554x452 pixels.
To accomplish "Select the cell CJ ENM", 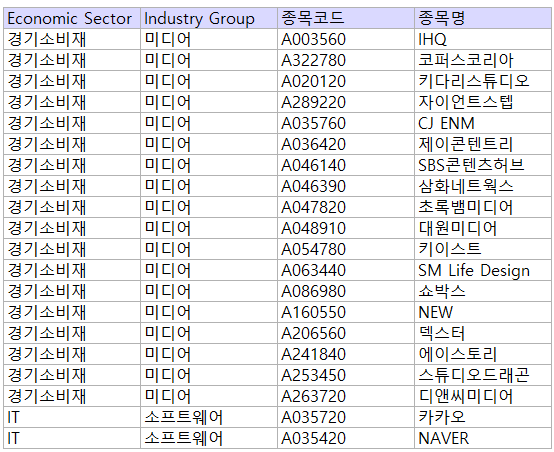I will 483,123.
